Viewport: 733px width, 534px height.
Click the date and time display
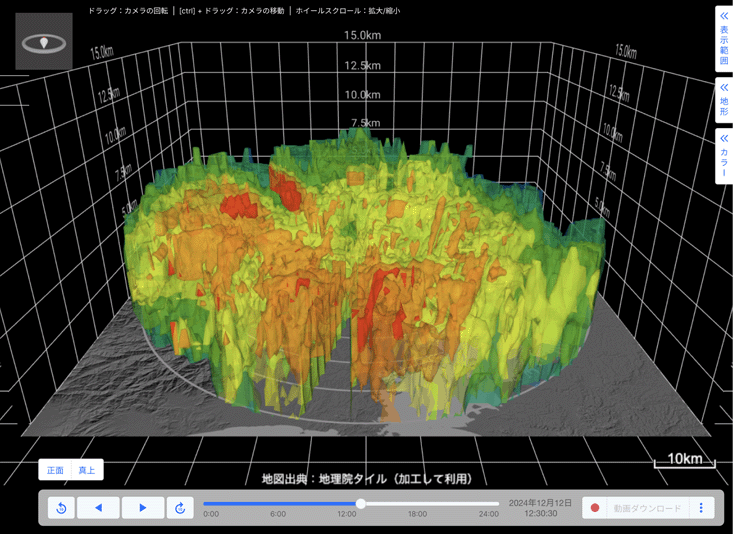pos(540,508)
